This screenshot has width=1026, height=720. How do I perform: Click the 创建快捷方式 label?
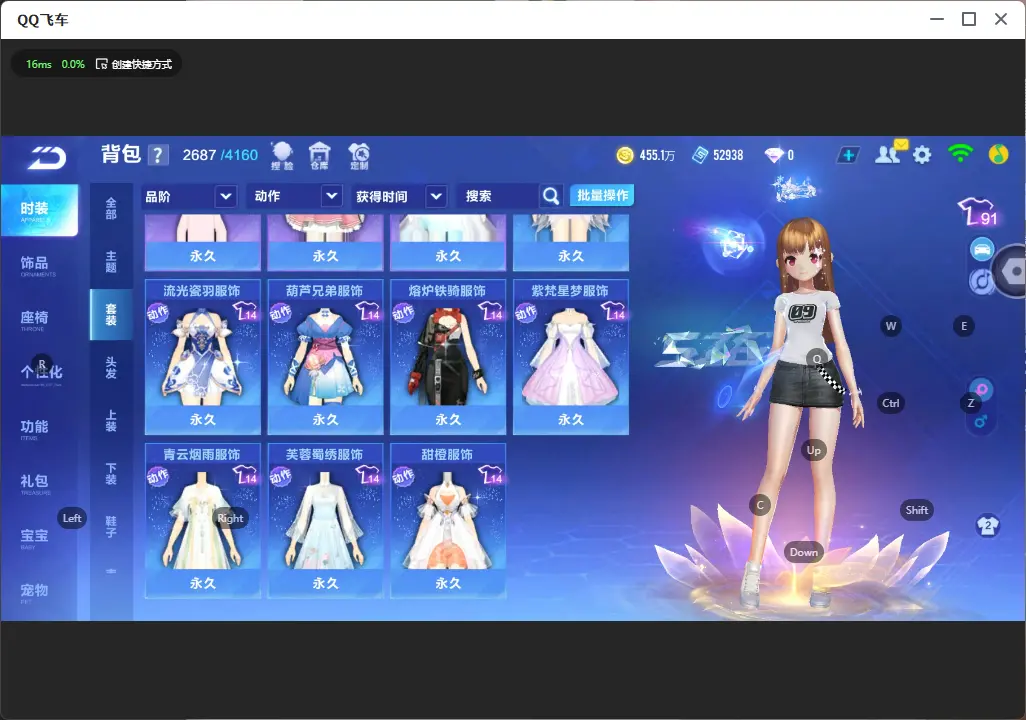click(x=141, y=64)
